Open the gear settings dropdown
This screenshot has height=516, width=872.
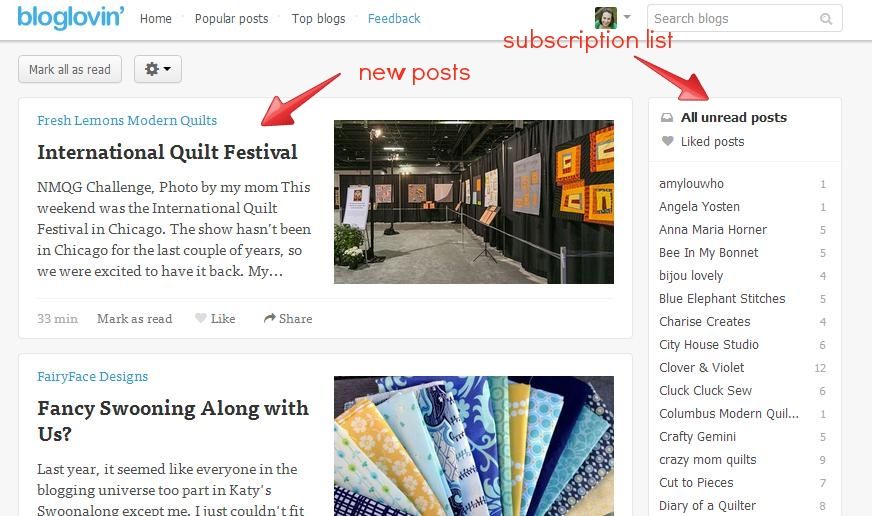tap(158, 69)
